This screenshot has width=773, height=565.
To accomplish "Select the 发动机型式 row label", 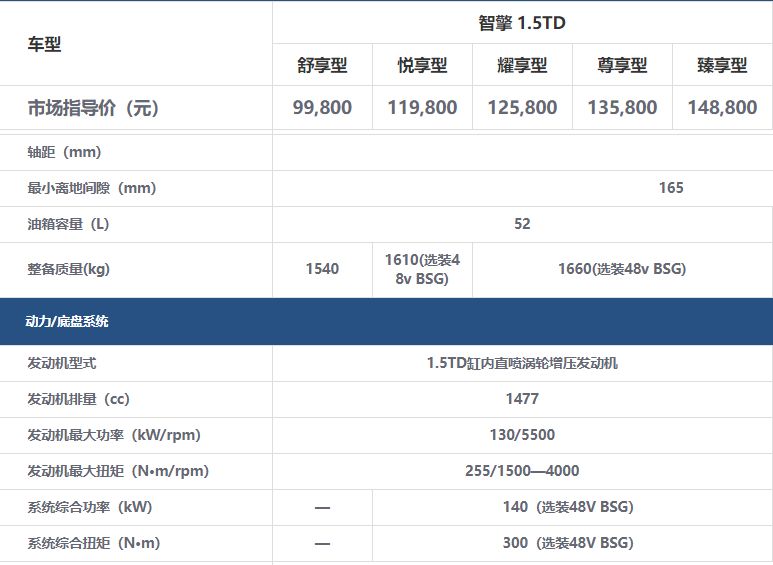I will click(62, 363).
